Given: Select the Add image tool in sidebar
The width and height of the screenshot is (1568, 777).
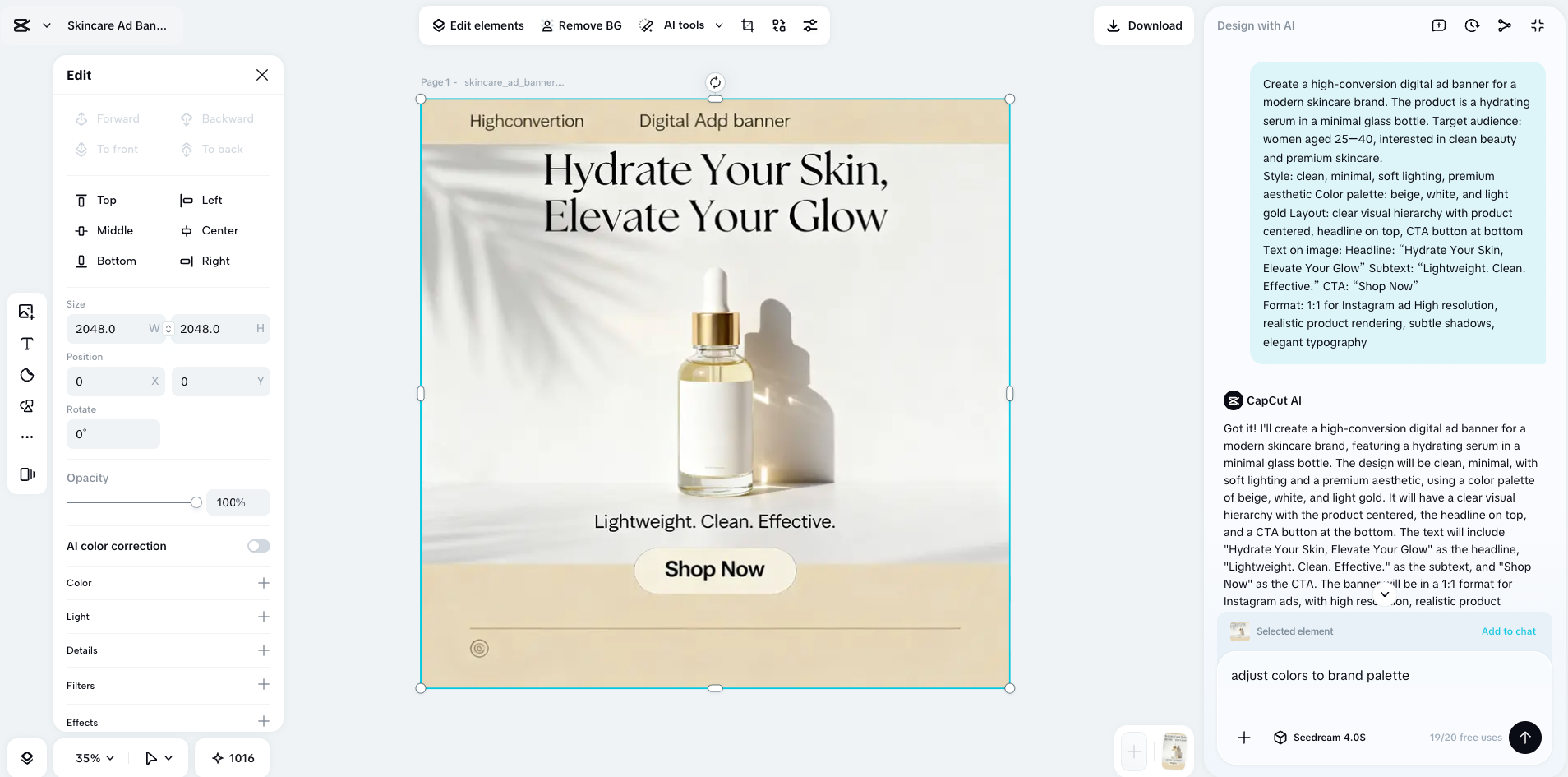Looking at the screenshot, I should (26, 311).
